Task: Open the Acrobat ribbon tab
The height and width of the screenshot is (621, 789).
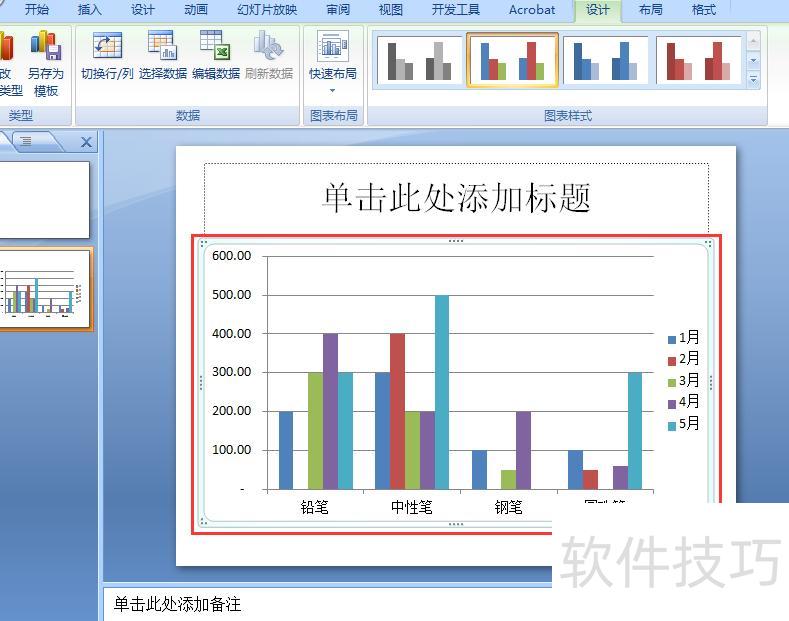Action: pos(532,10)
